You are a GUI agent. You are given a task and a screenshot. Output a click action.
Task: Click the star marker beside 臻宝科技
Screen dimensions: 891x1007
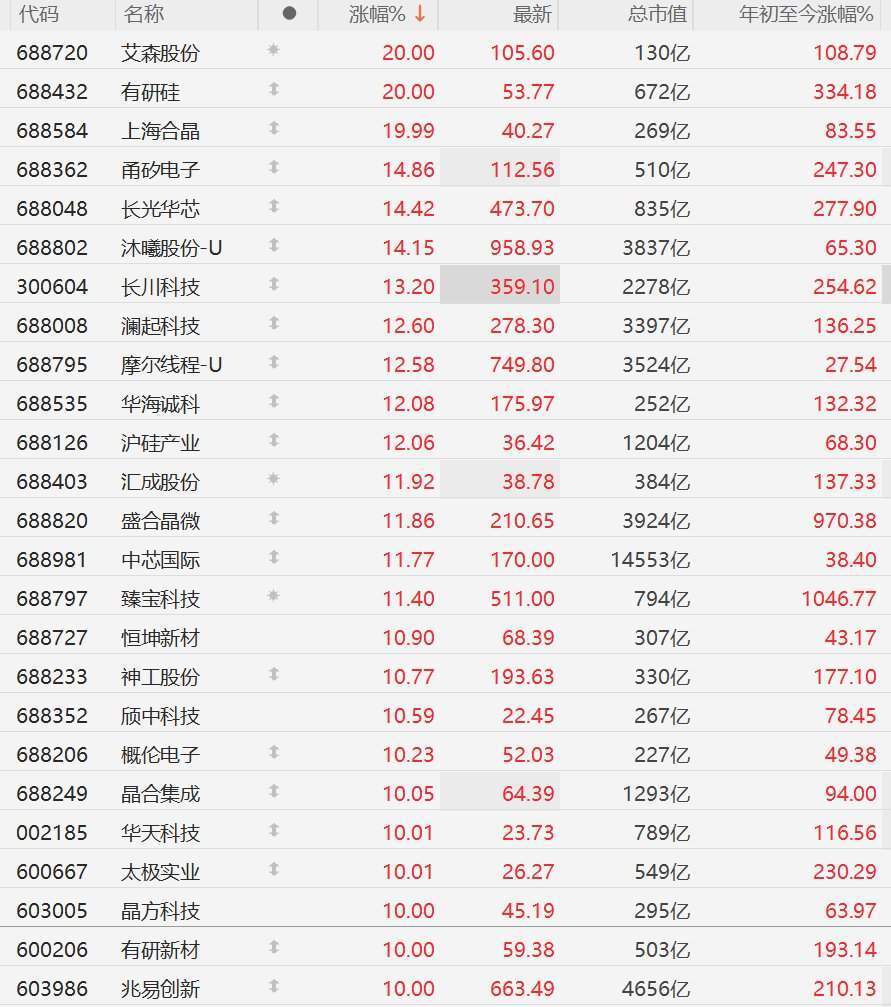tap(273, 595)
